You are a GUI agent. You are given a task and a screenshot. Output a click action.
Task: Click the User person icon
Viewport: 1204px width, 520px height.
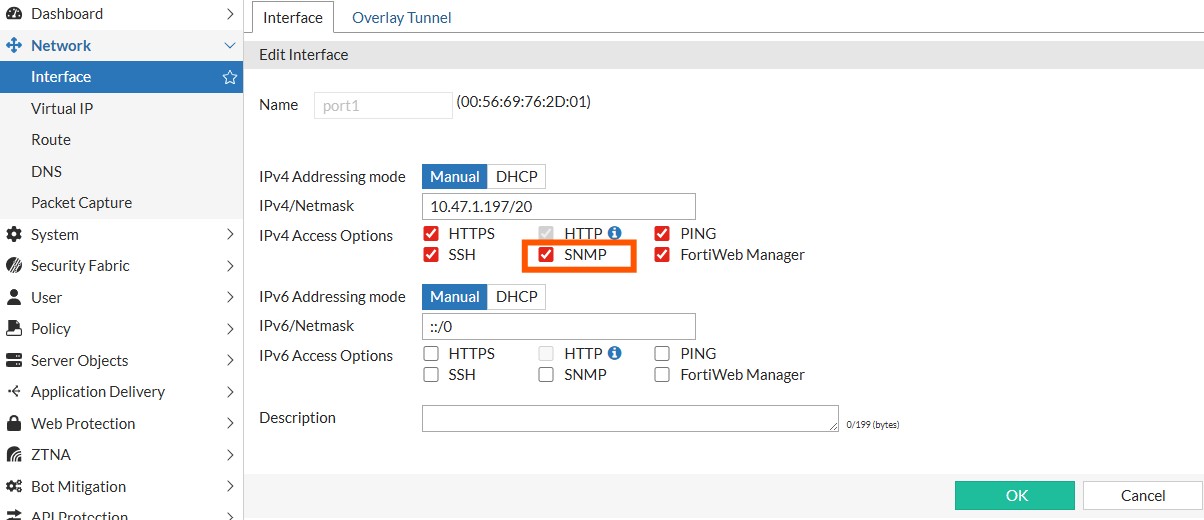pyautogui.click(x=14, y=298)
